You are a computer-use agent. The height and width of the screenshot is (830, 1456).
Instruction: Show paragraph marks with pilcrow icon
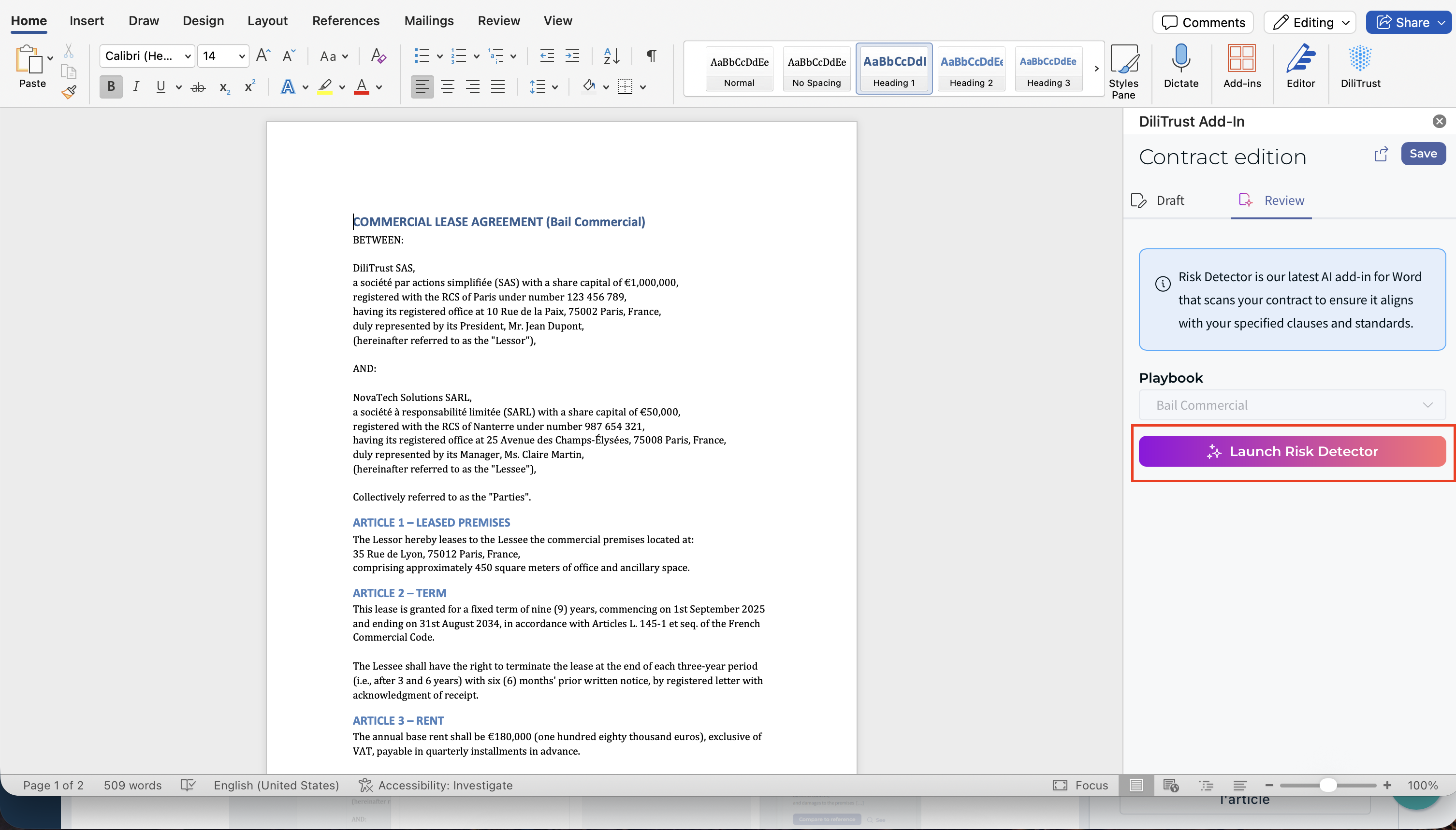(x=651, y=56)
